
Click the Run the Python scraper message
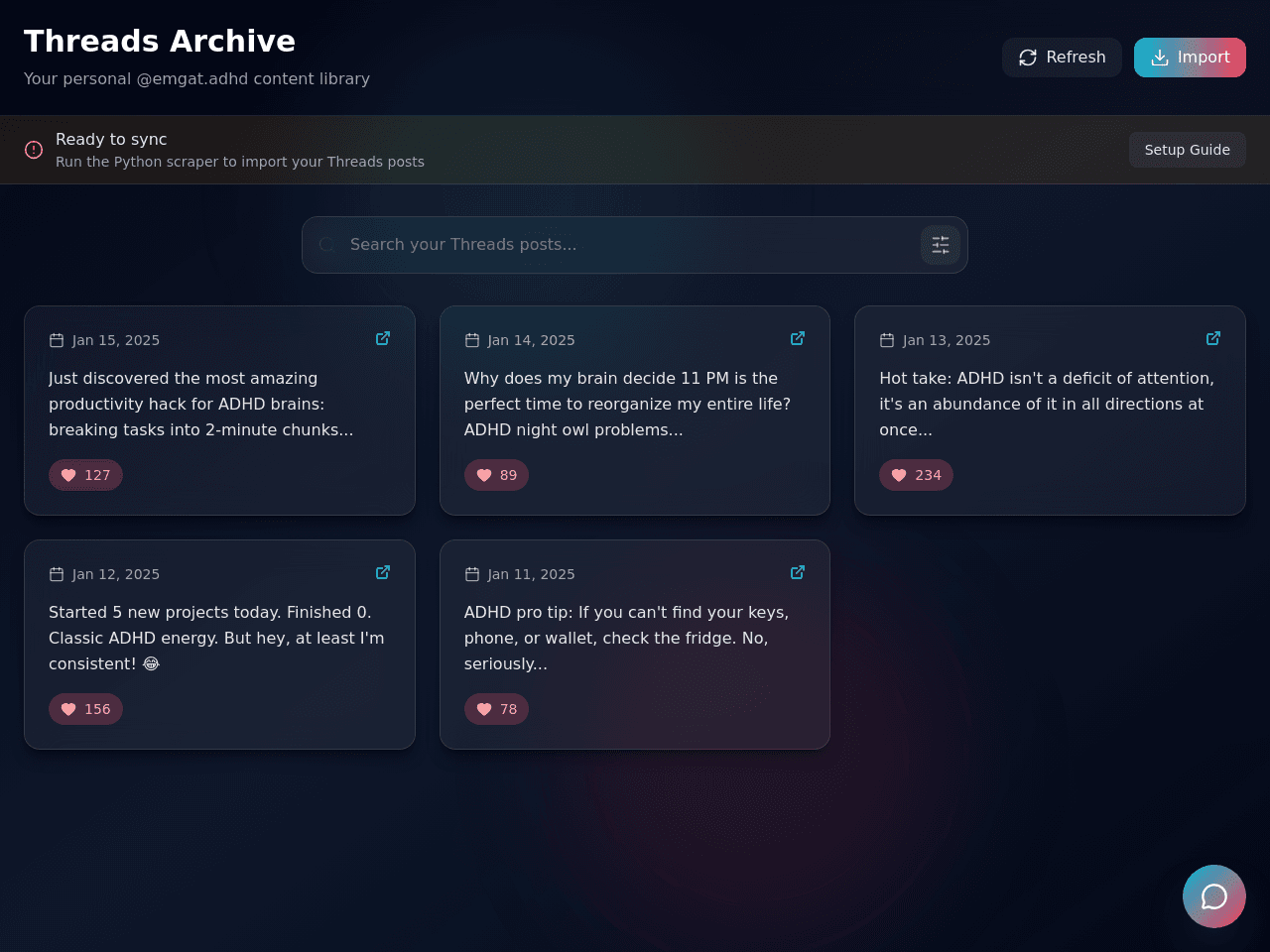point(240,162)
